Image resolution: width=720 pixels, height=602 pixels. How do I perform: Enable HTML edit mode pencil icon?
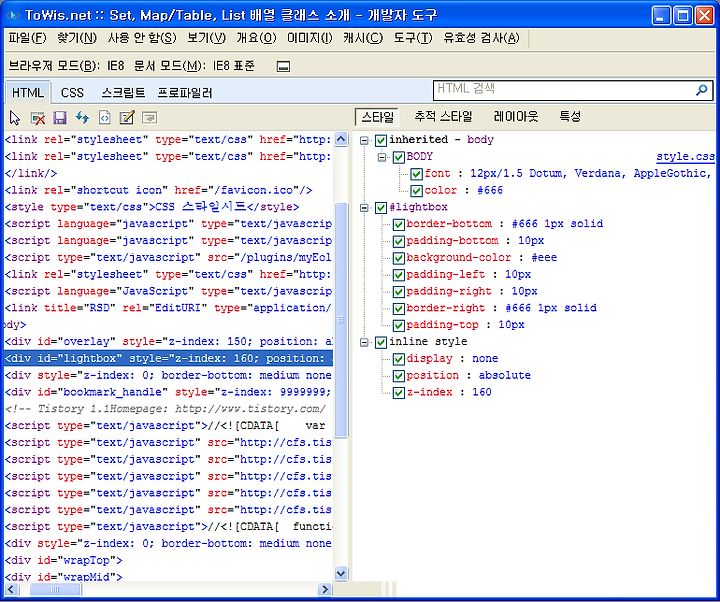127,118
